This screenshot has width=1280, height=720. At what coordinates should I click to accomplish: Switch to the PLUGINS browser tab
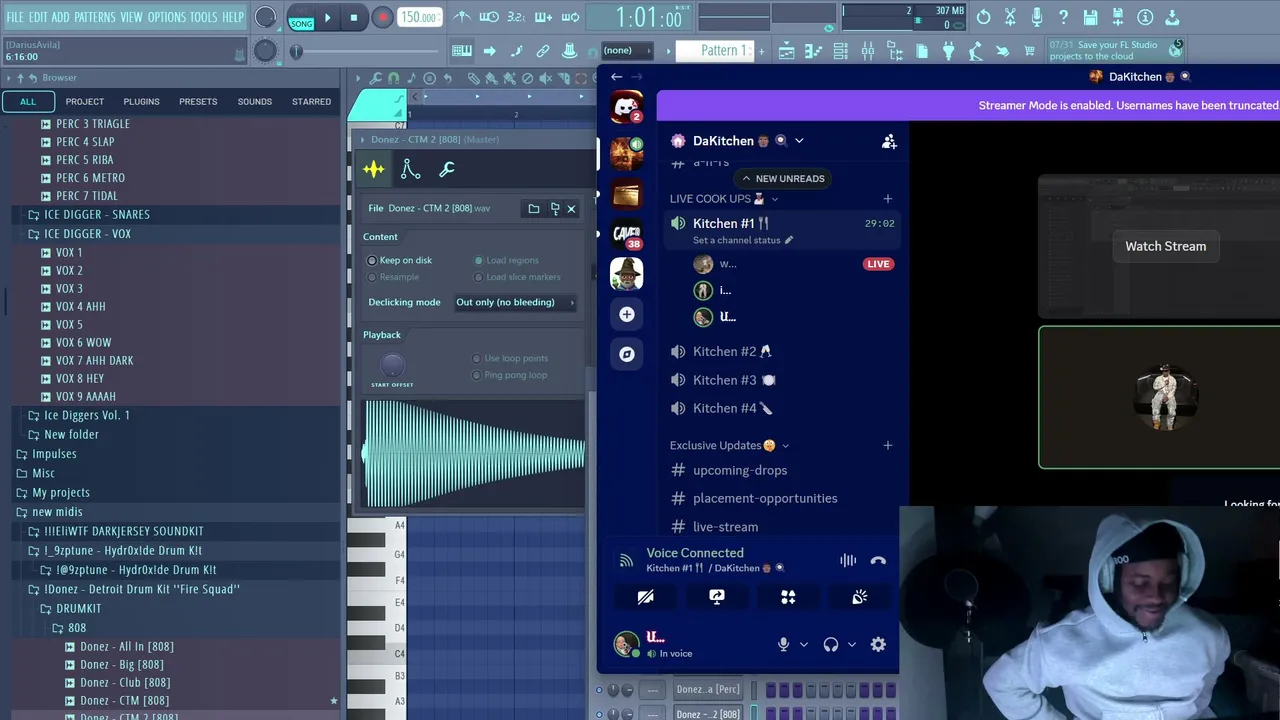141,101
